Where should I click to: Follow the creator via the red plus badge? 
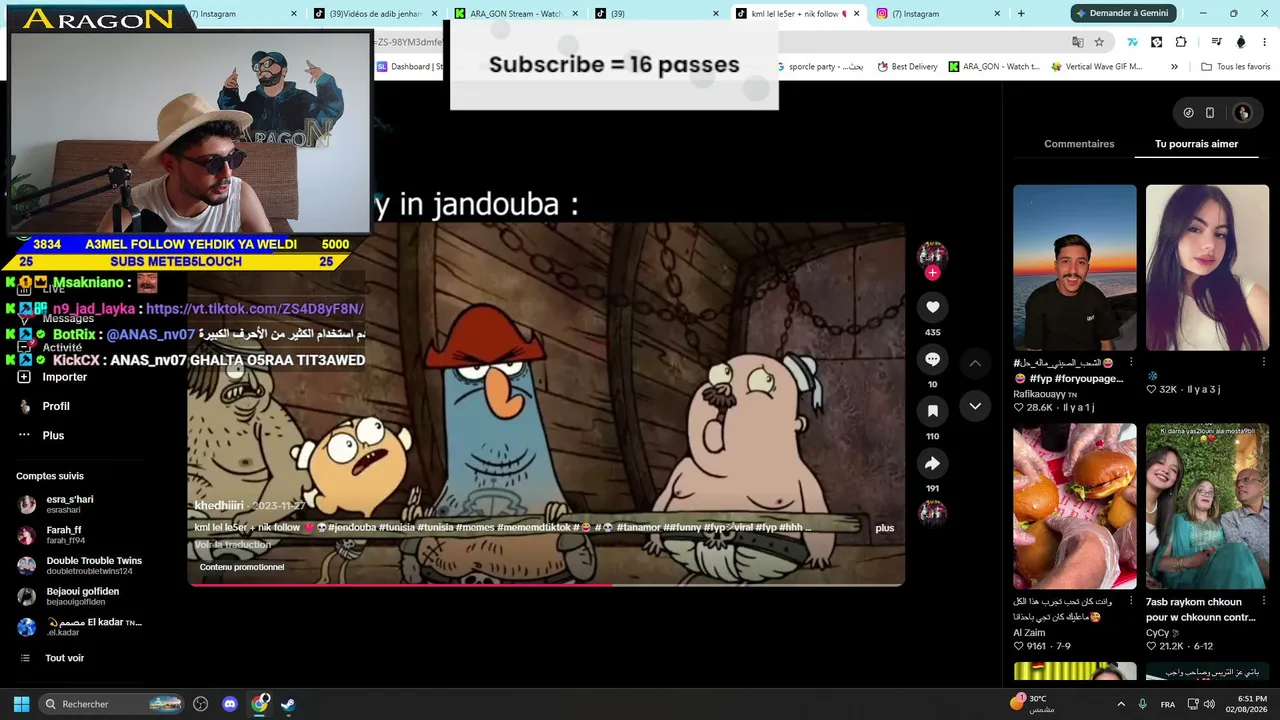tap(932, 273)
